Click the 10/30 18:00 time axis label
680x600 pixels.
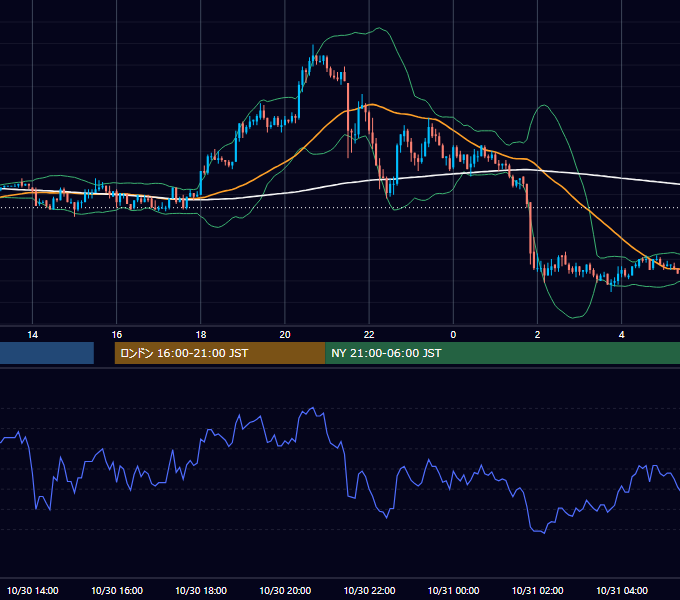(201, 590)
